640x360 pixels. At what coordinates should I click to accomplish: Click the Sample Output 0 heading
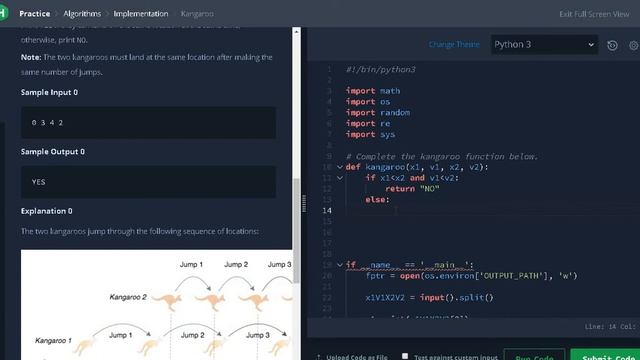[x=53, y=152]
